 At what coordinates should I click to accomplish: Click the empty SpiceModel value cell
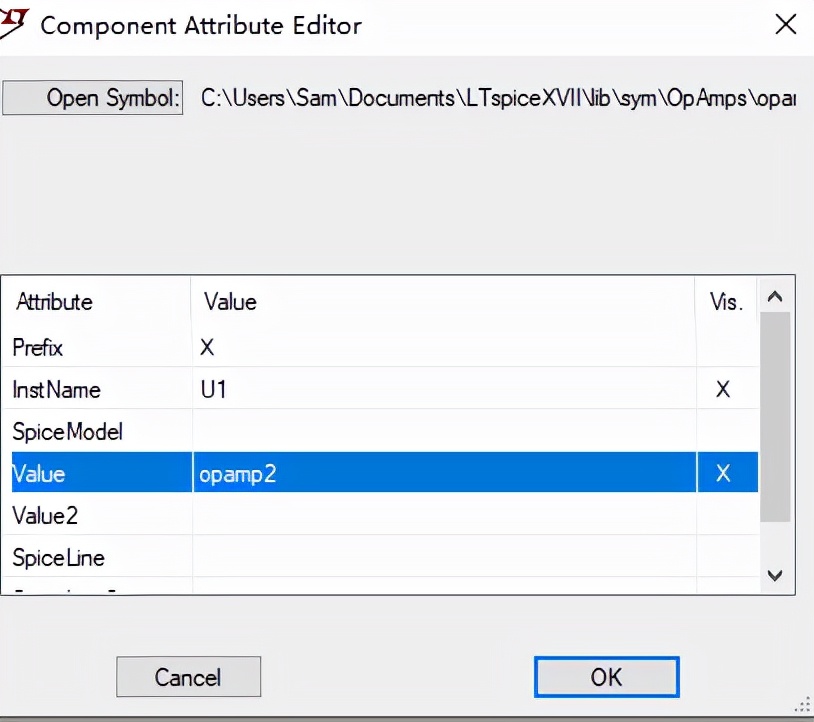coord(440,431)
